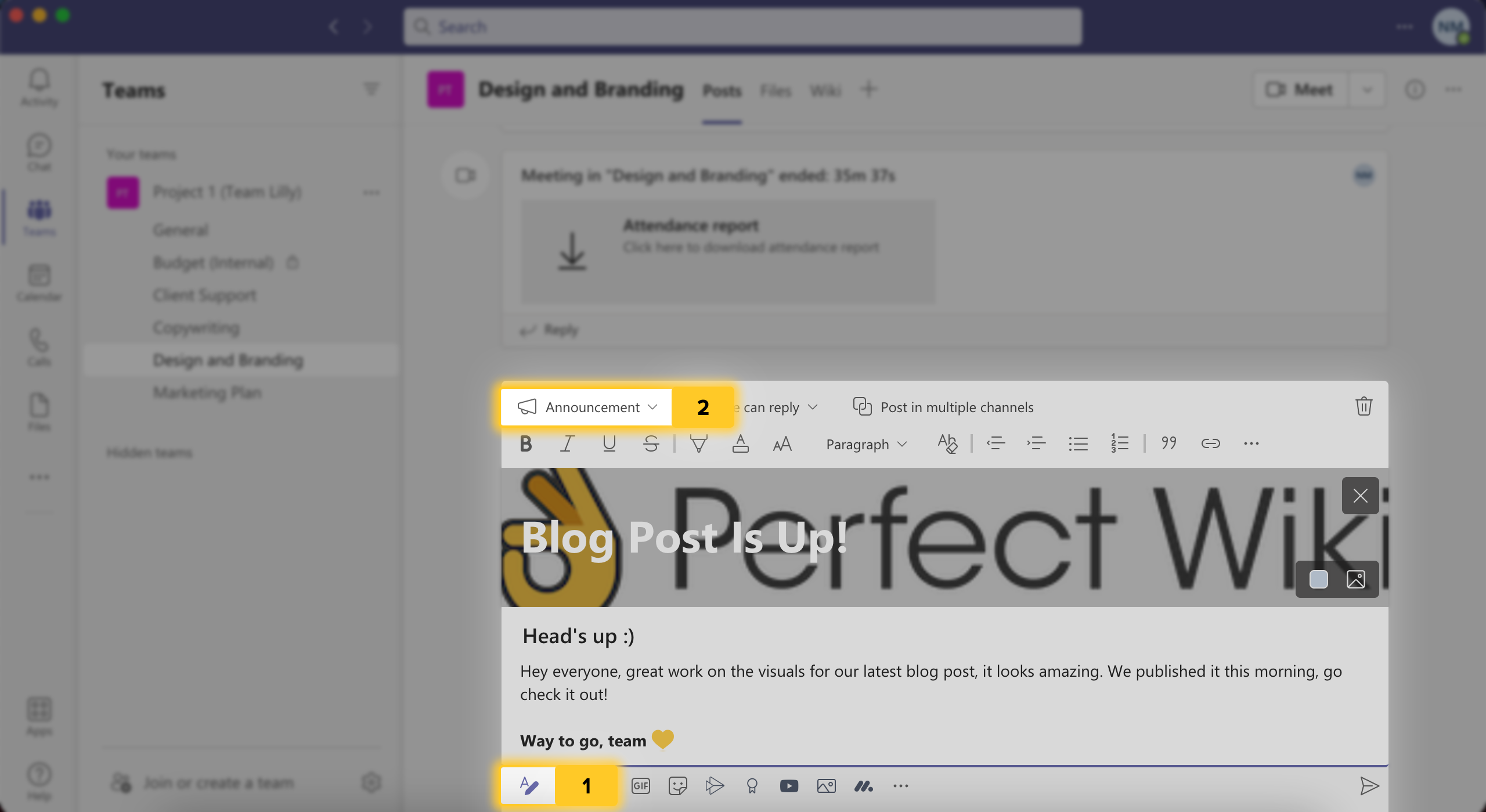Insert a hyperlink from the formatting bar
Viewport: 1486px width, 812px height.
click(1211, 443)
